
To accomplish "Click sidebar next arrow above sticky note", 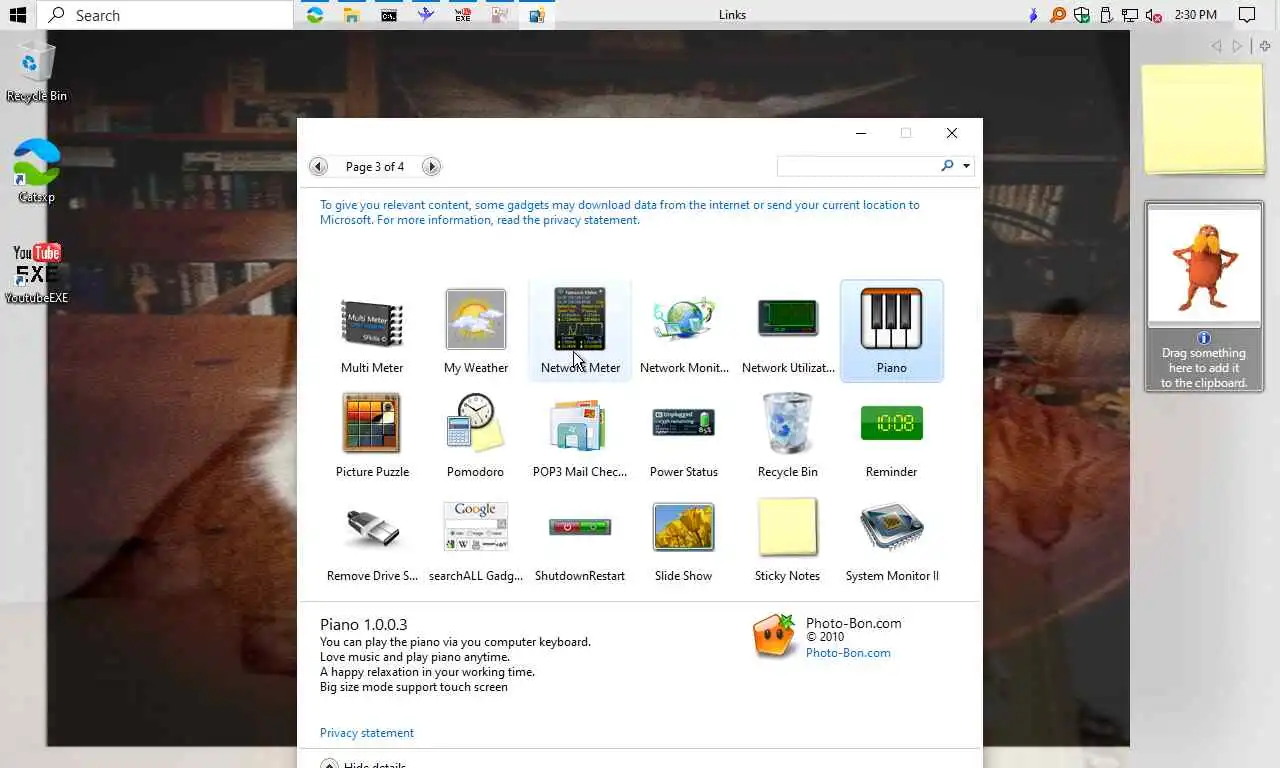I will click(x=1238, y=46).
